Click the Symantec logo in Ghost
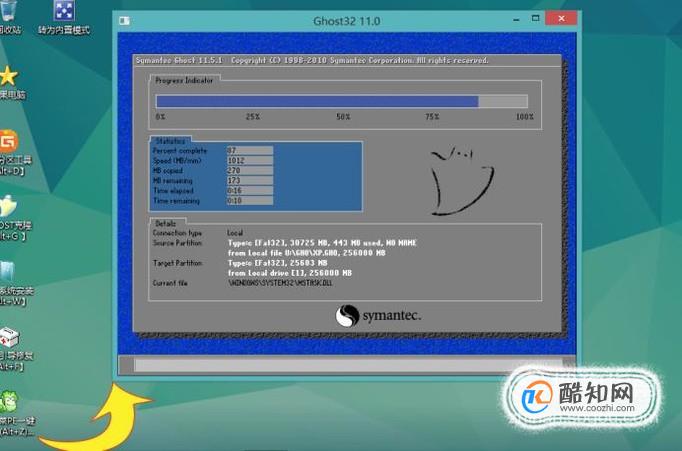Viewport: 682px width, 451px height. (x=378, y=315)
